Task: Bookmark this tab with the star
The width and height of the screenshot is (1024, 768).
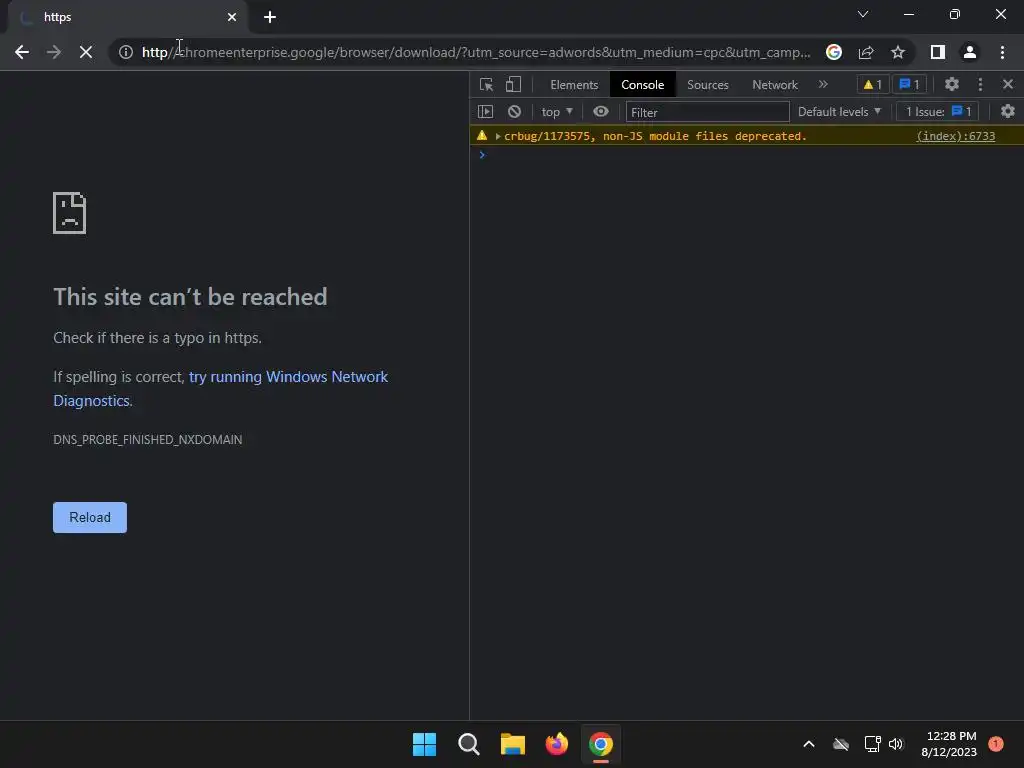Action: click(x=898, y=52)
